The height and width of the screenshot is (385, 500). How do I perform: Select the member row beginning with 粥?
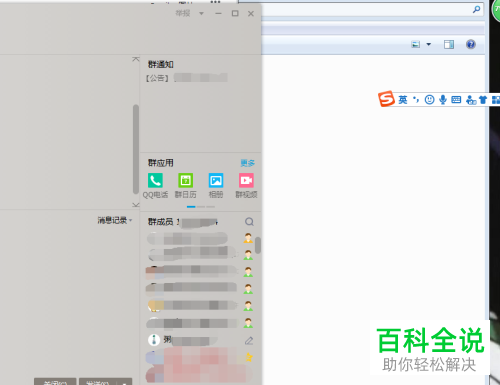click(x=200, y=340)
